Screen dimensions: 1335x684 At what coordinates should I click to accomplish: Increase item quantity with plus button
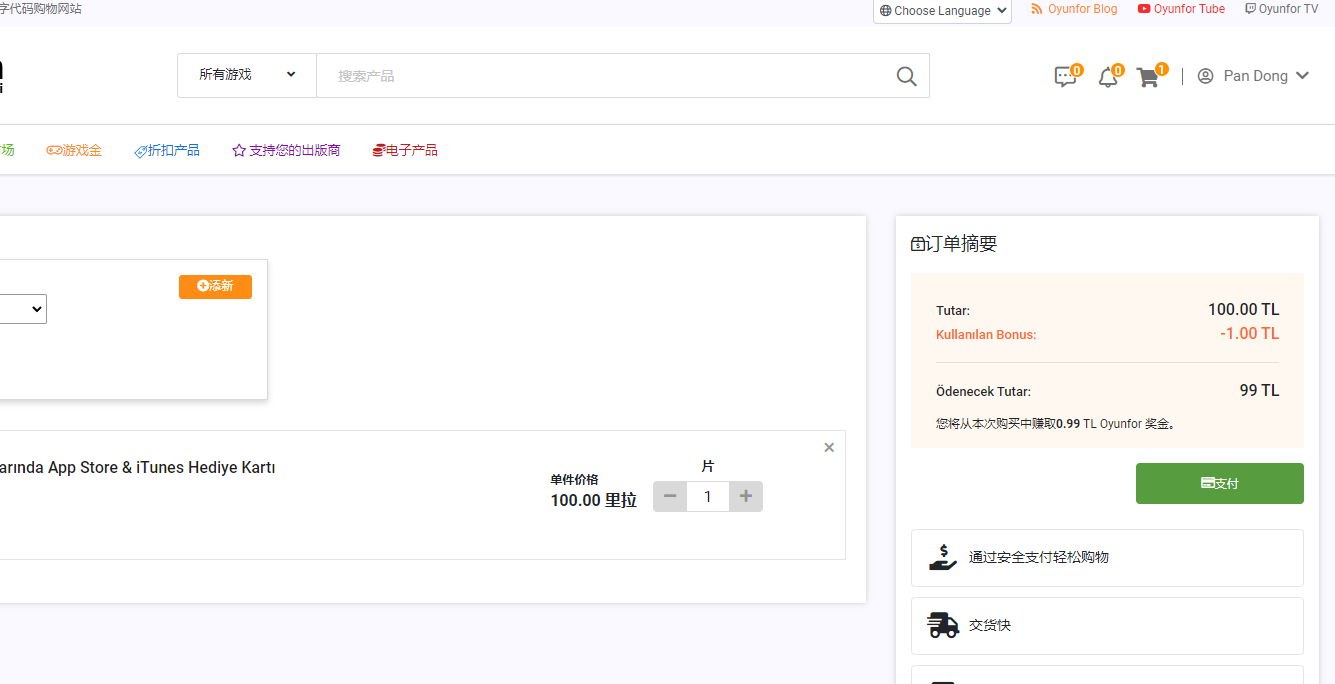[746, 497]
